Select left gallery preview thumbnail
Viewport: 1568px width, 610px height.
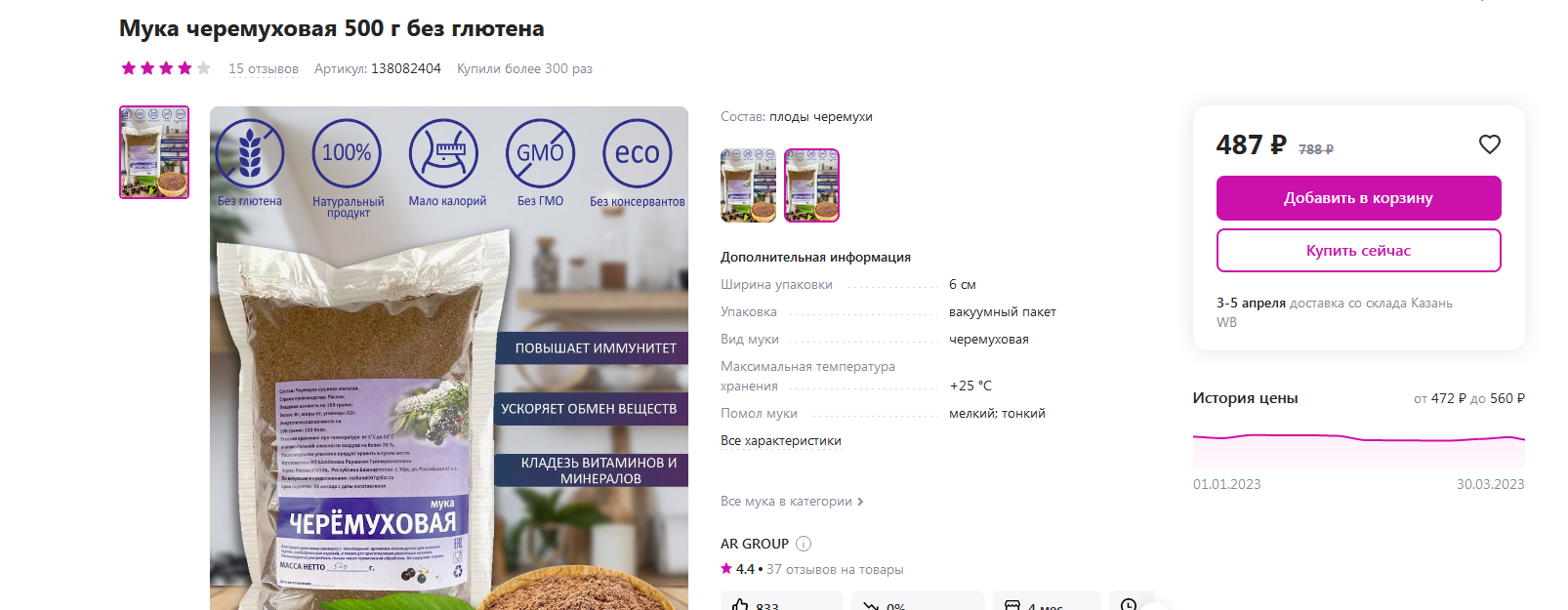[x=154, y=152]
